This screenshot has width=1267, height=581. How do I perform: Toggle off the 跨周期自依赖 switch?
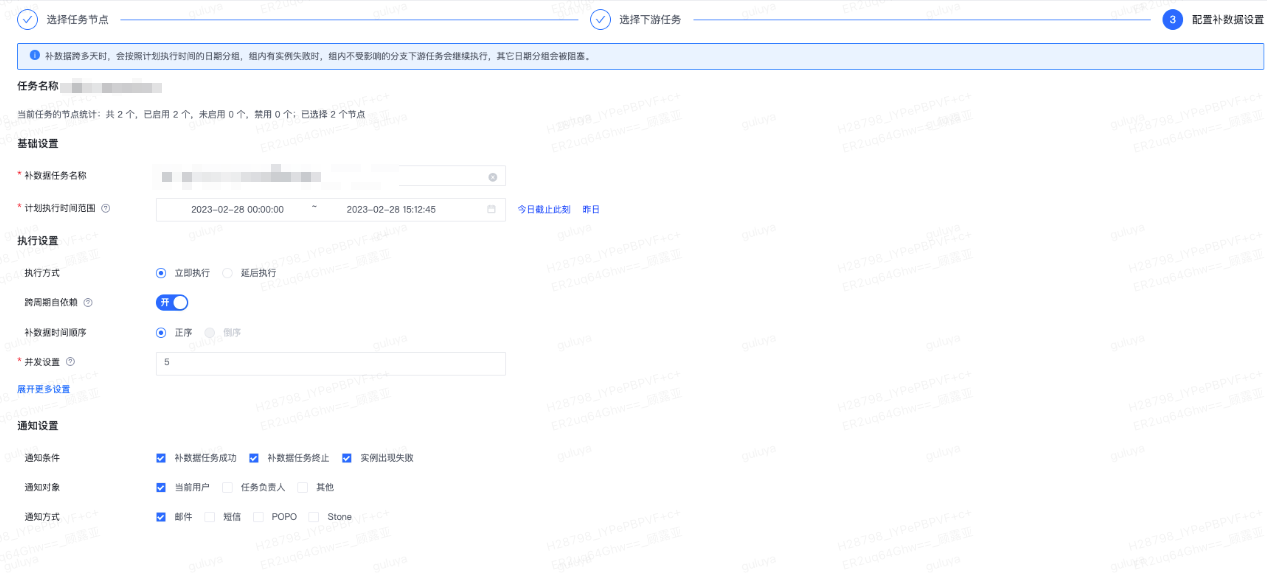pyautogui.click(x=172, y=302)
